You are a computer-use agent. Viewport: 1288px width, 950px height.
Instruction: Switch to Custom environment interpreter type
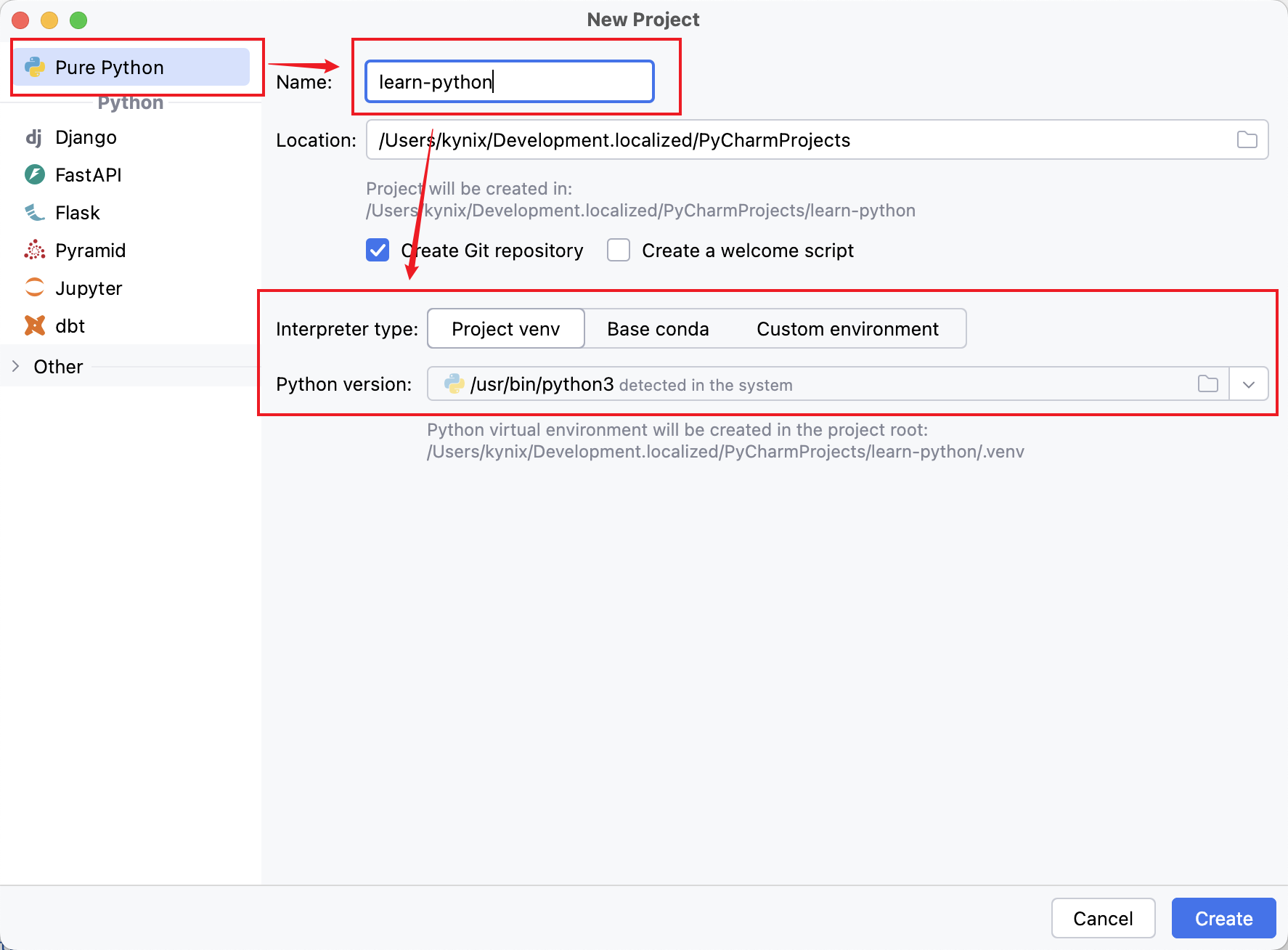(847, 329)
